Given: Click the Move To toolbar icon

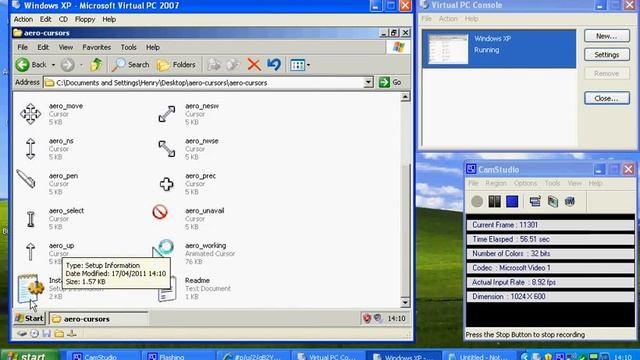Looking at the screenshot, I should click(x=213, y=64).
